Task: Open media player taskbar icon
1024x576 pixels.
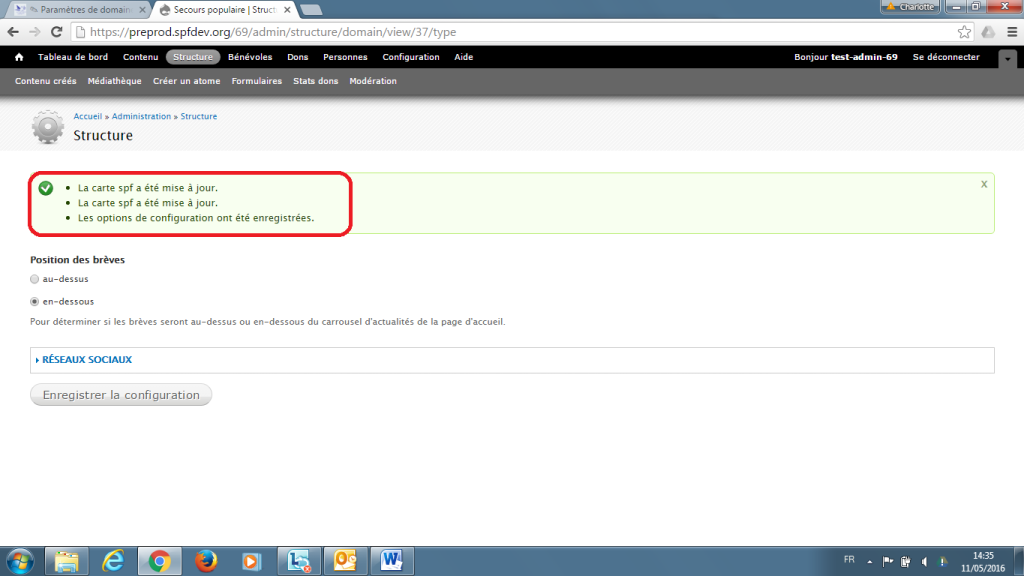Action: click(x=251, y=561)
